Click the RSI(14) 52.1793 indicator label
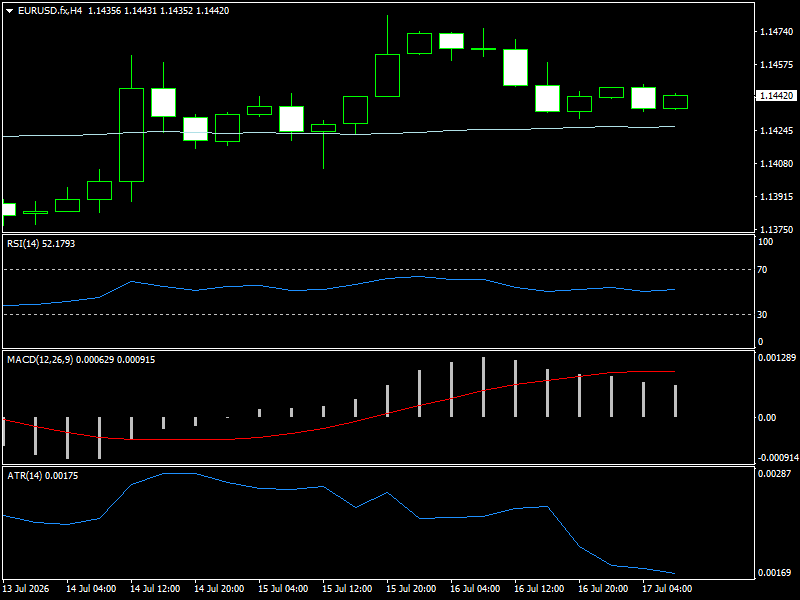This screenshot has height=600, width=800. coord(41,244)
